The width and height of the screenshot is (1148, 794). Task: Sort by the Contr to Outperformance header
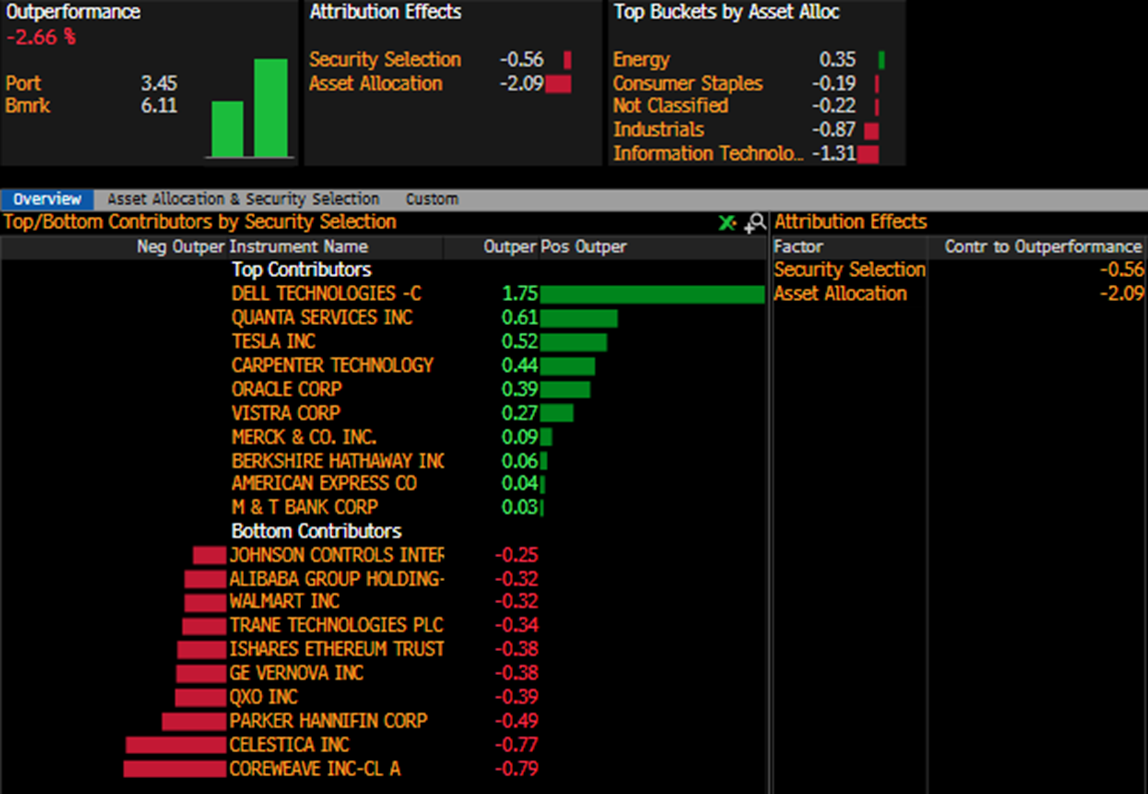pyautogui.click(x=1043, y=247)
